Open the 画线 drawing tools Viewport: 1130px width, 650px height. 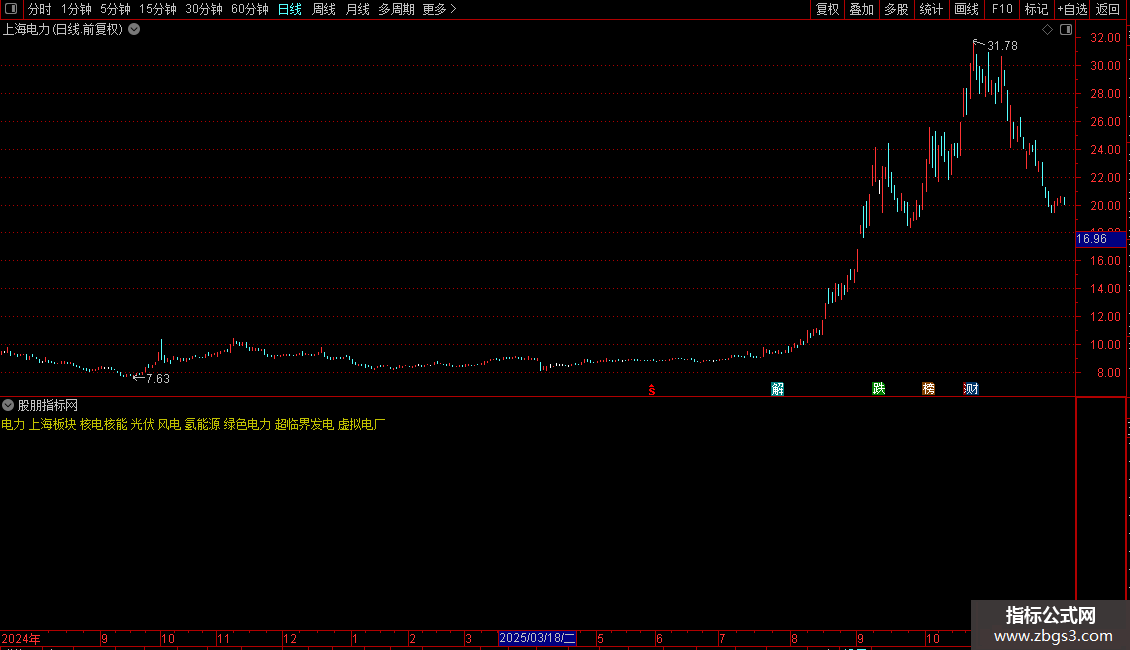tap(966, 9)
